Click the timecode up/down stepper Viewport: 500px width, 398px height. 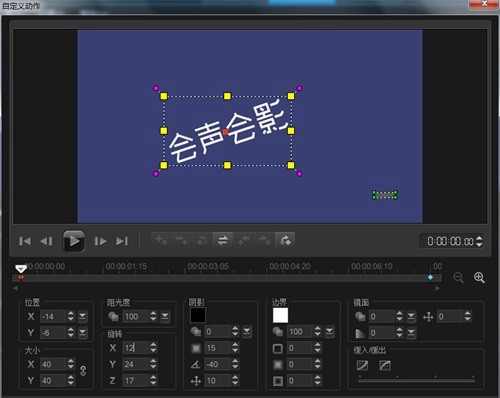click(479, 241)
